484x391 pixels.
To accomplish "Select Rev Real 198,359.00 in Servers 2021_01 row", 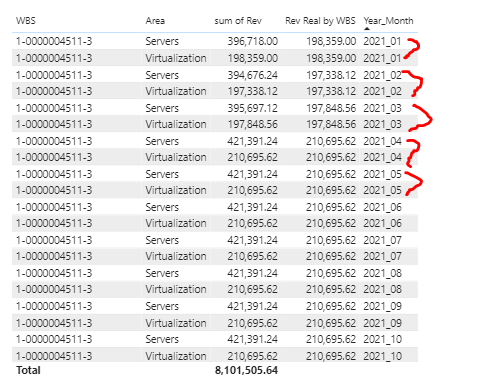I will tap(331, 41).
